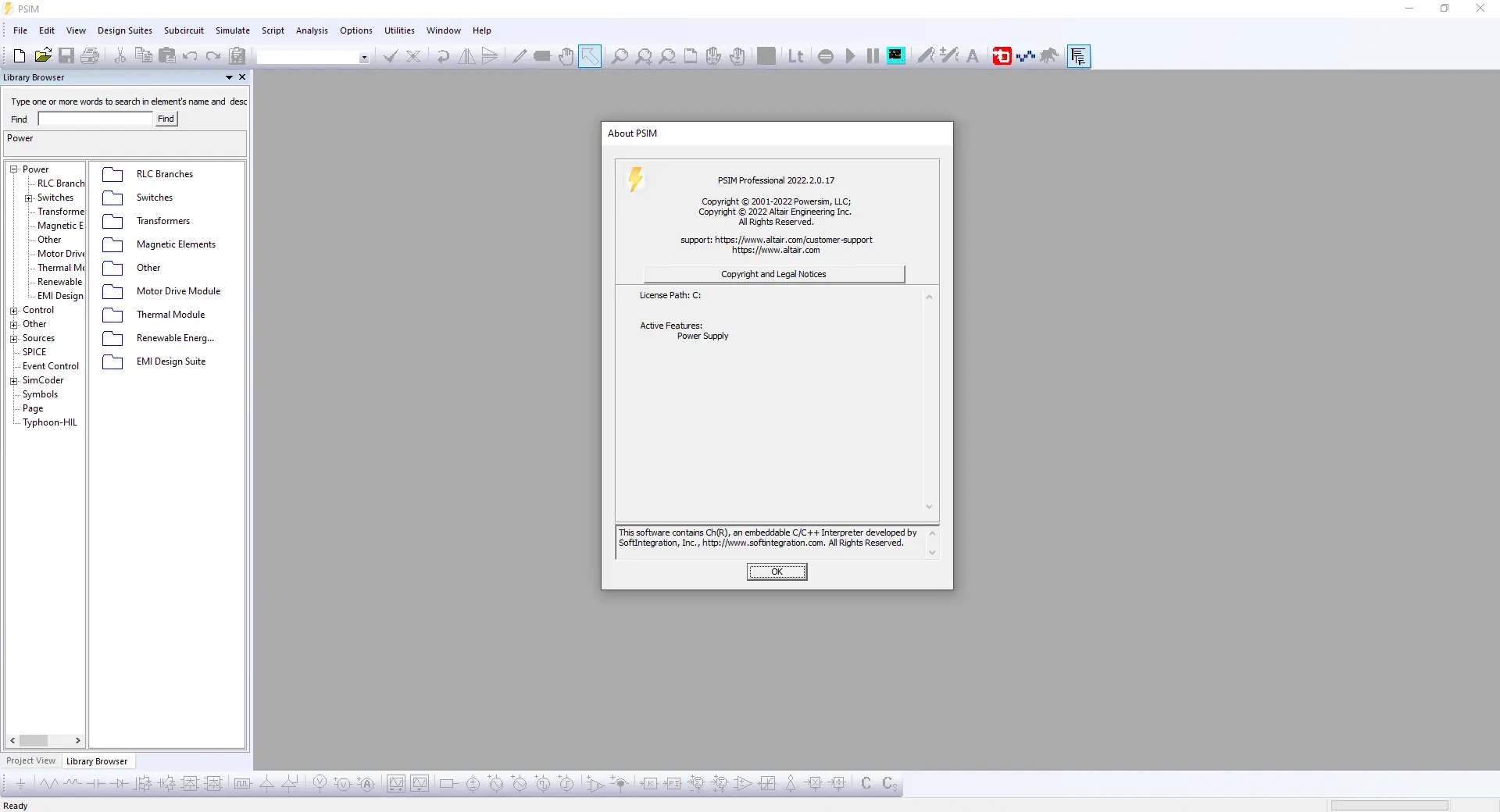Image resolution: width=1500 pixels, height=812 pixels.
Task: Open the Motor Drive Module folder
Action: 162,291
